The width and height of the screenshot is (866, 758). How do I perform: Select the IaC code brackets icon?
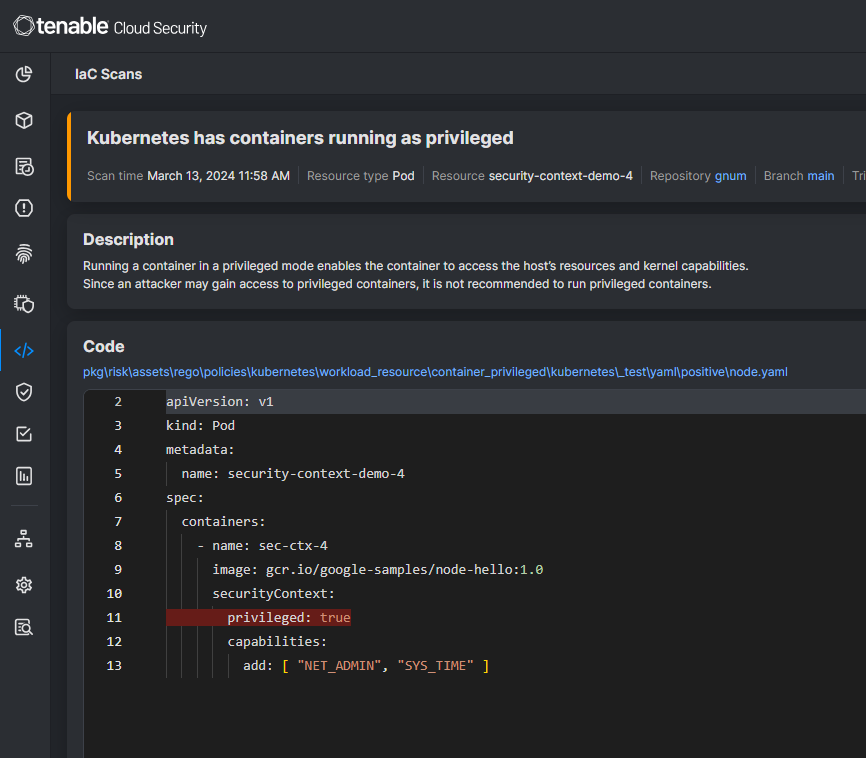click(24, 350)
